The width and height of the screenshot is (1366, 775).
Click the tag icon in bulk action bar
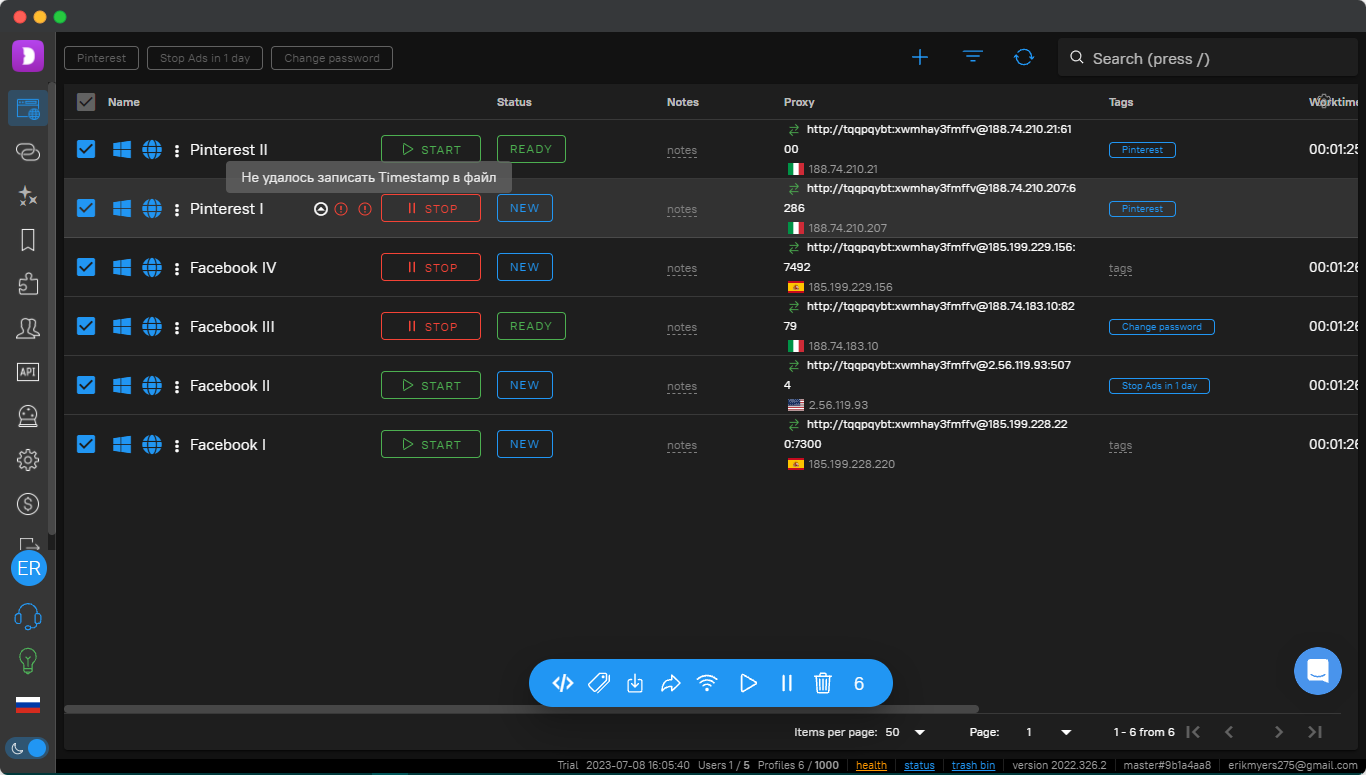point(599,683)
